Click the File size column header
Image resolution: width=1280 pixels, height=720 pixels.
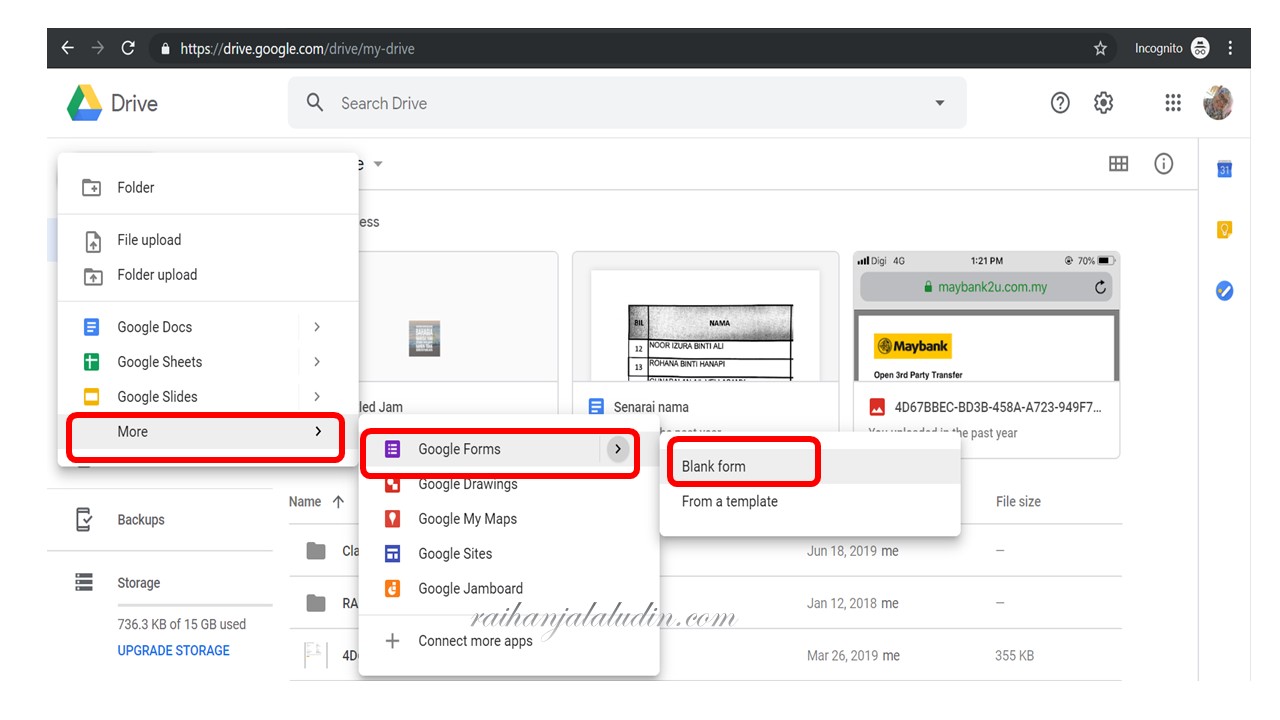(1018, 502)
